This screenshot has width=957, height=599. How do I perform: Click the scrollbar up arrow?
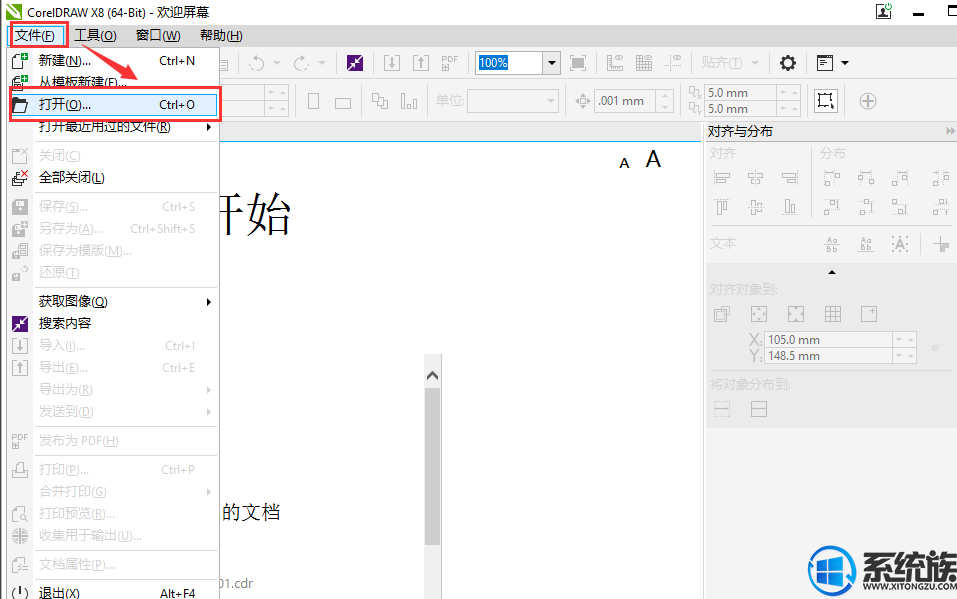pyautogui.click(x=432, y=376)
